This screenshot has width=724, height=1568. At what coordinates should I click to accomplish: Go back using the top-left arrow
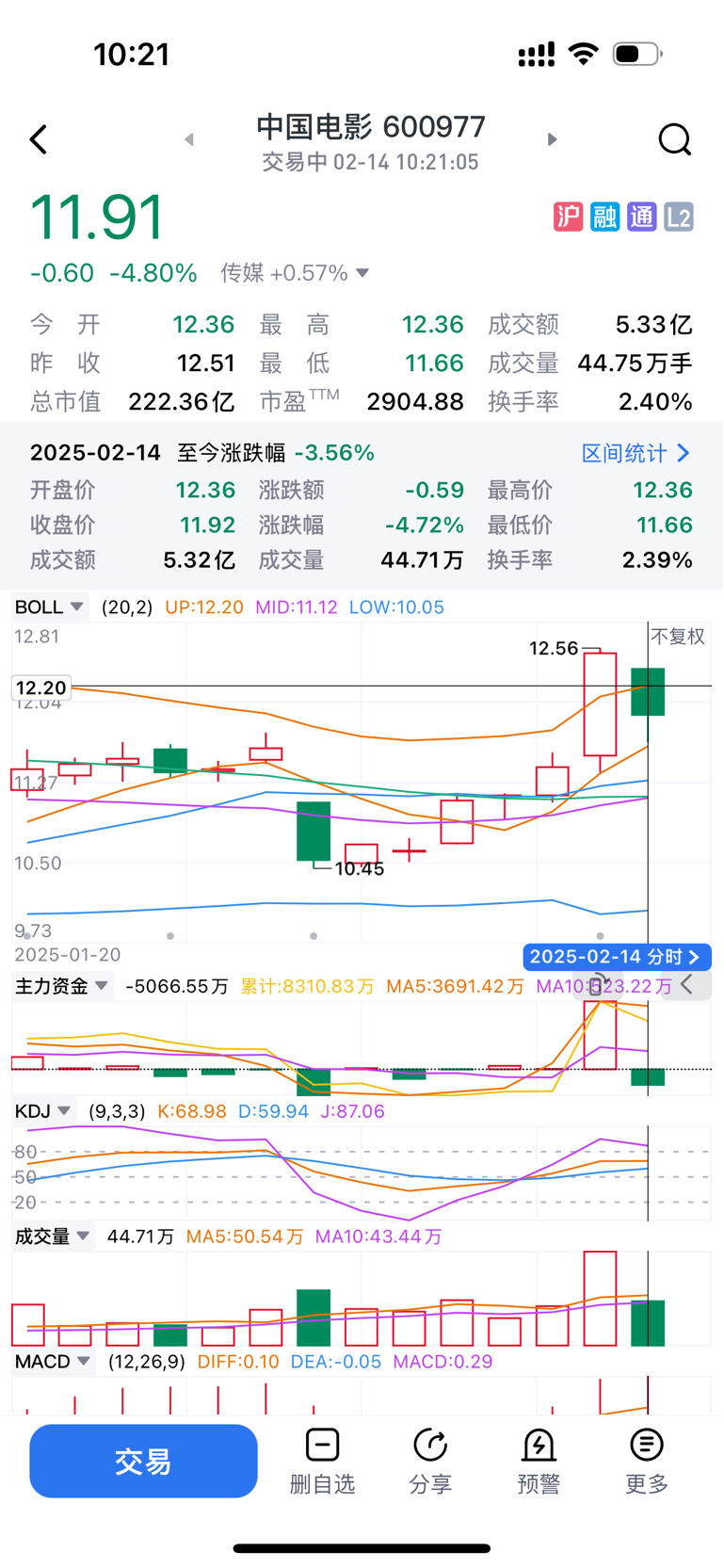coord(39,139)
